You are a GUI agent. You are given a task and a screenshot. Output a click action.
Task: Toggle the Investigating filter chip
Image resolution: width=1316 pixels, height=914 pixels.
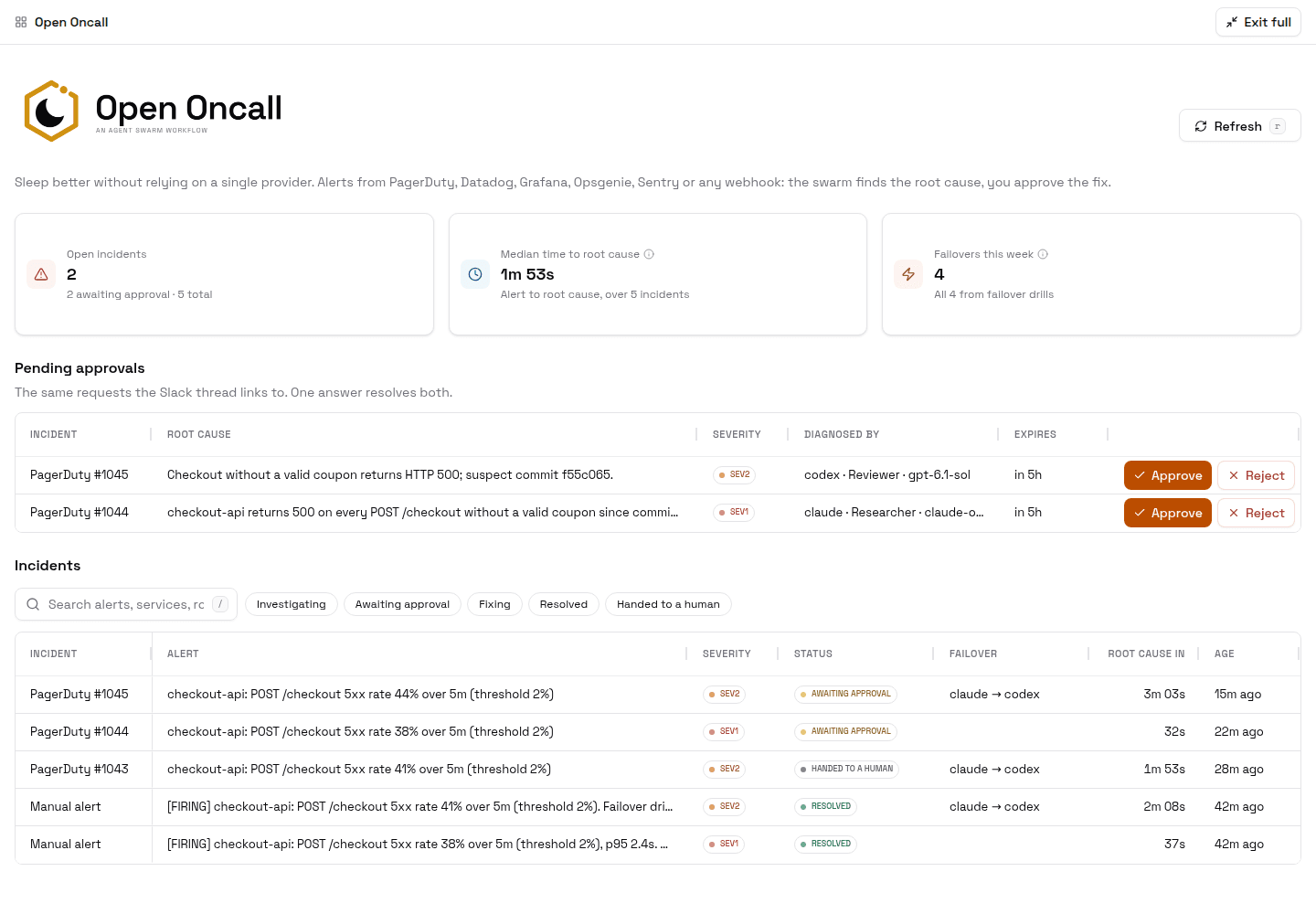click(292, 604)
